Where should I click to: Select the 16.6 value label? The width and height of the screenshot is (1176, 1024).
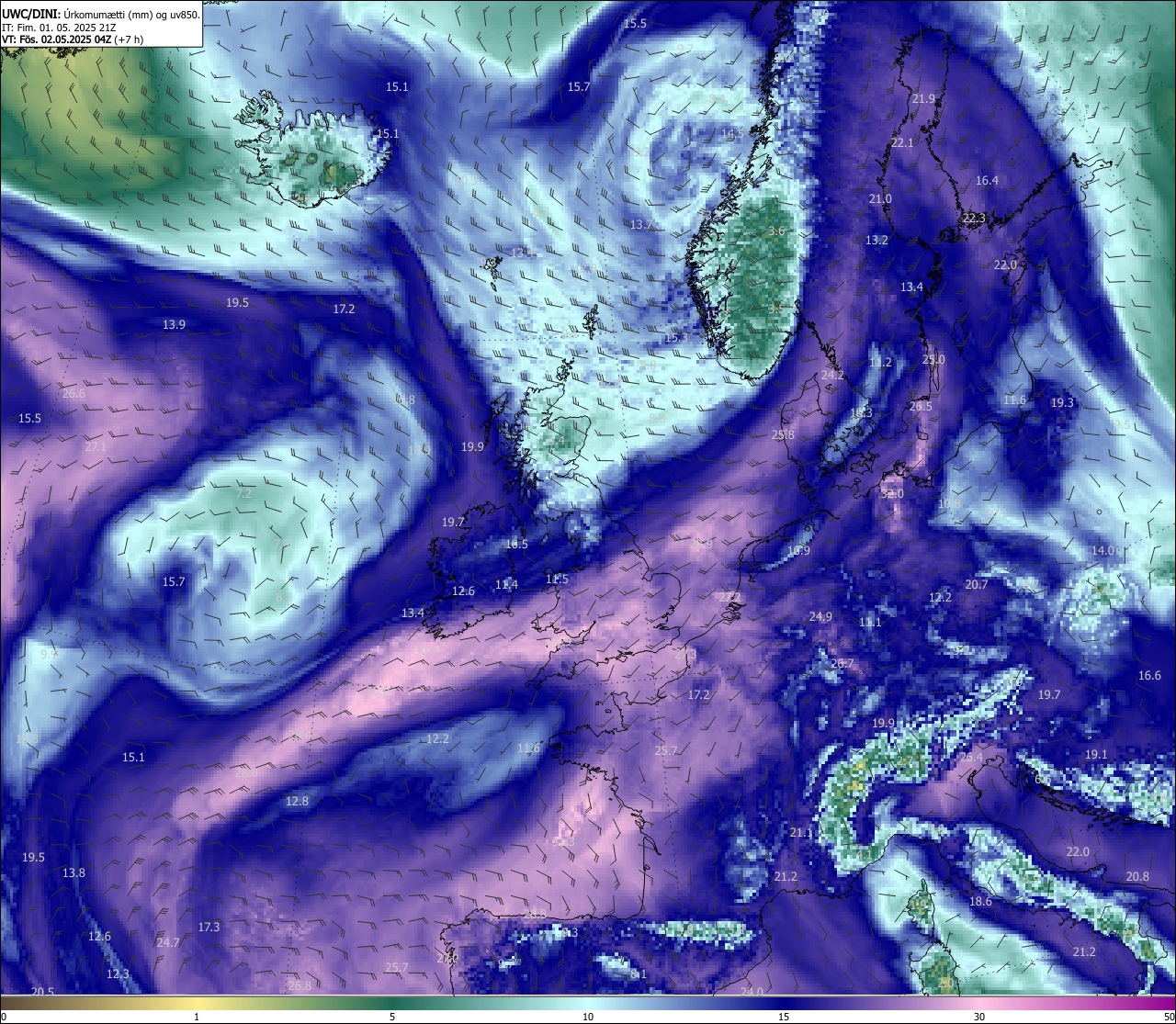click(x=1149, y=675)
